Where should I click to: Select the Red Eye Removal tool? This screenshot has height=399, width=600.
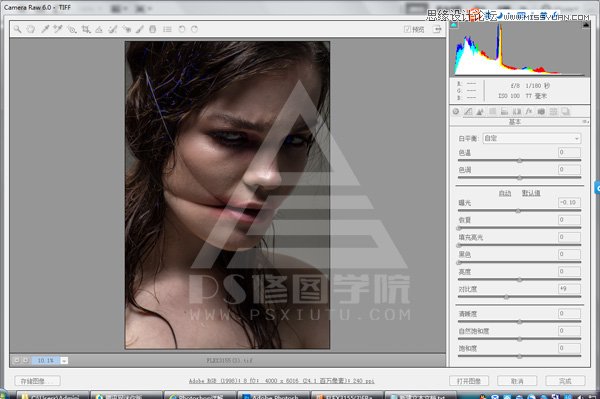pos(126,29)
